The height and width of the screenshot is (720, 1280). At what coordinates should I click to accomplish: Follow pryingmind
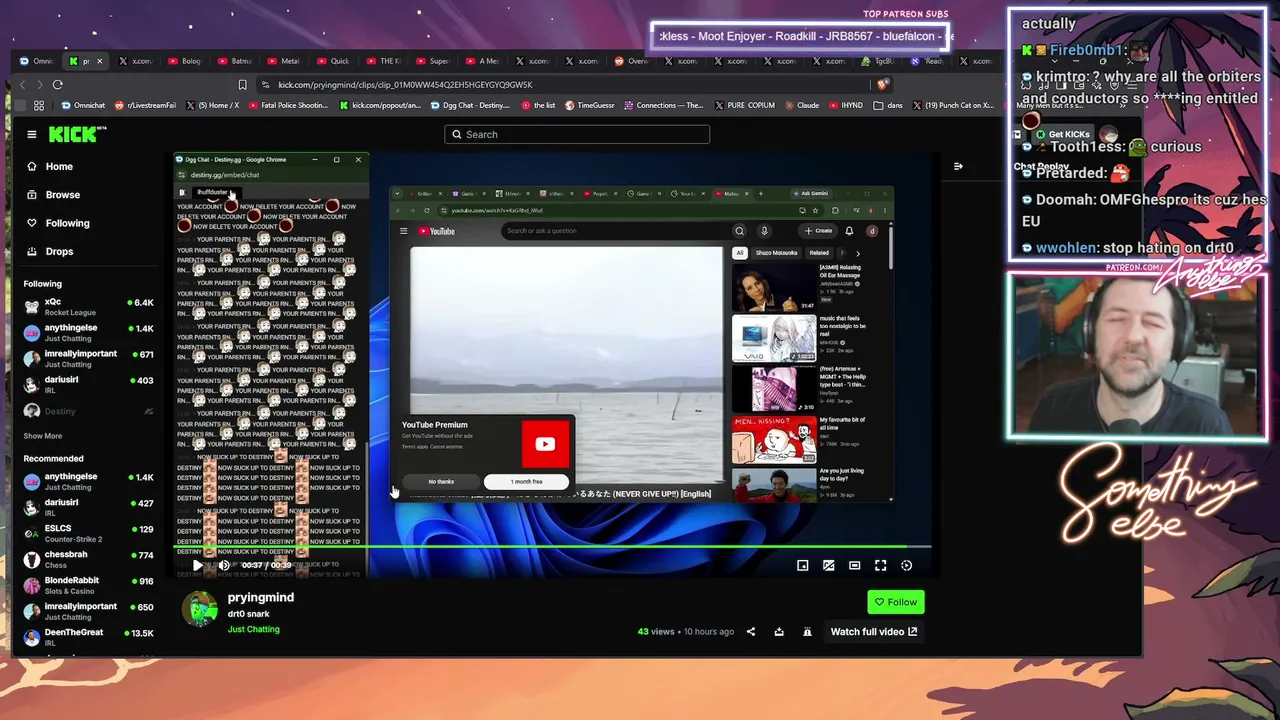895,602
